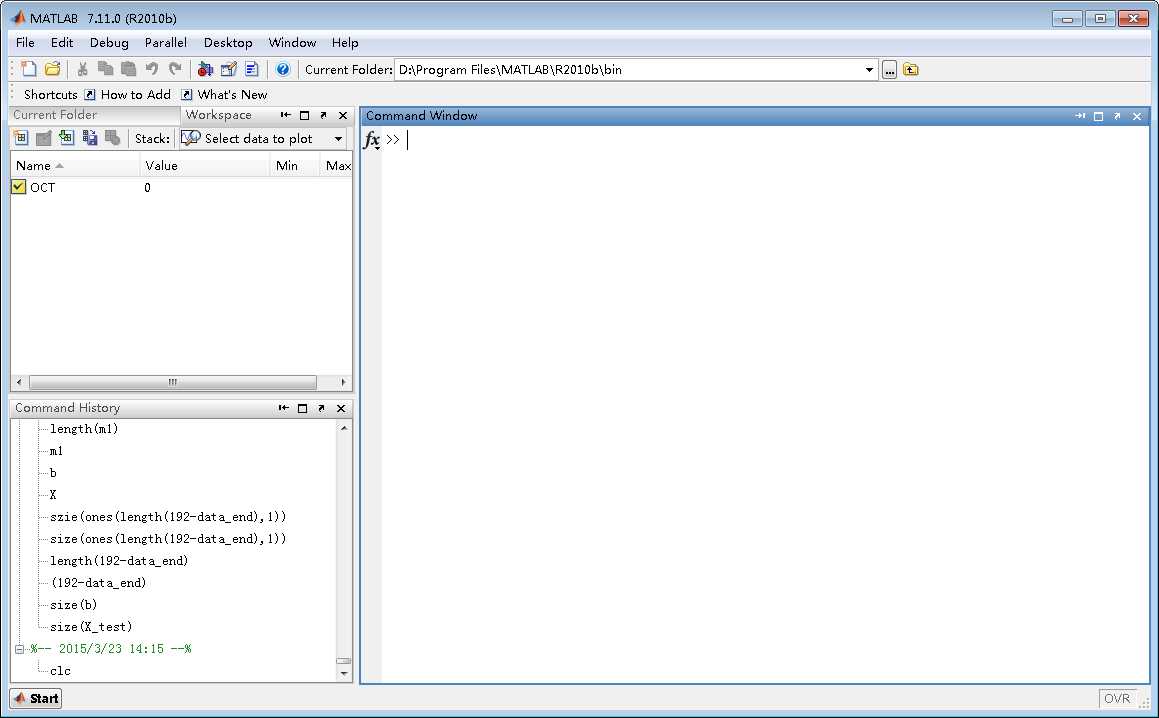Click the Paste icon in toolbar

click(129, 70)
